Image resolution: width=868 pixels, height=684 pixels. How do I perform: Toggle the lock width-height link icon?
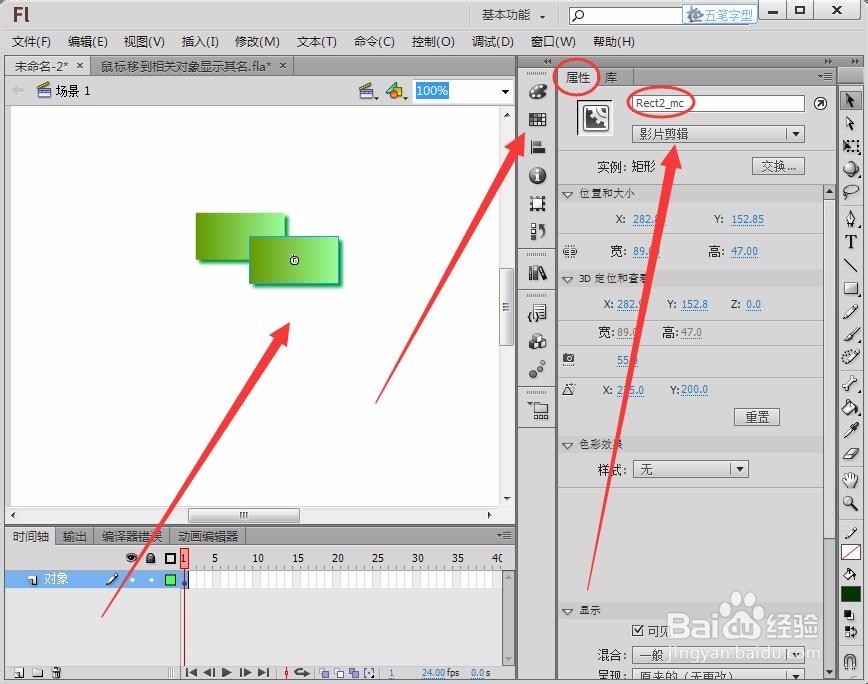[x=570, y=252]
